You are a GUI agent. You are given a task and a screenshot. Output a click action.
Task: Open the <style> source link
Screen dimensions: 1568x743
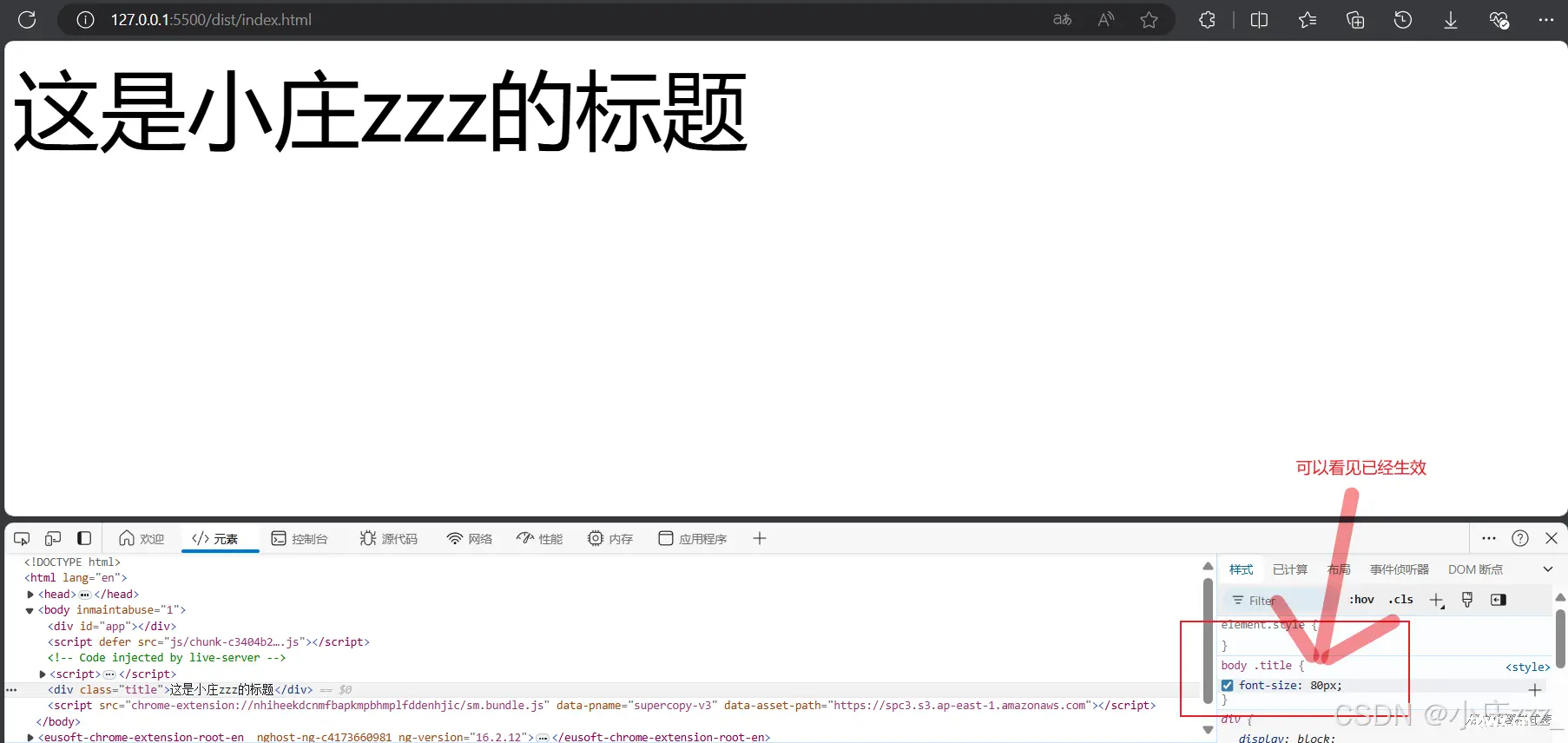1527,667
